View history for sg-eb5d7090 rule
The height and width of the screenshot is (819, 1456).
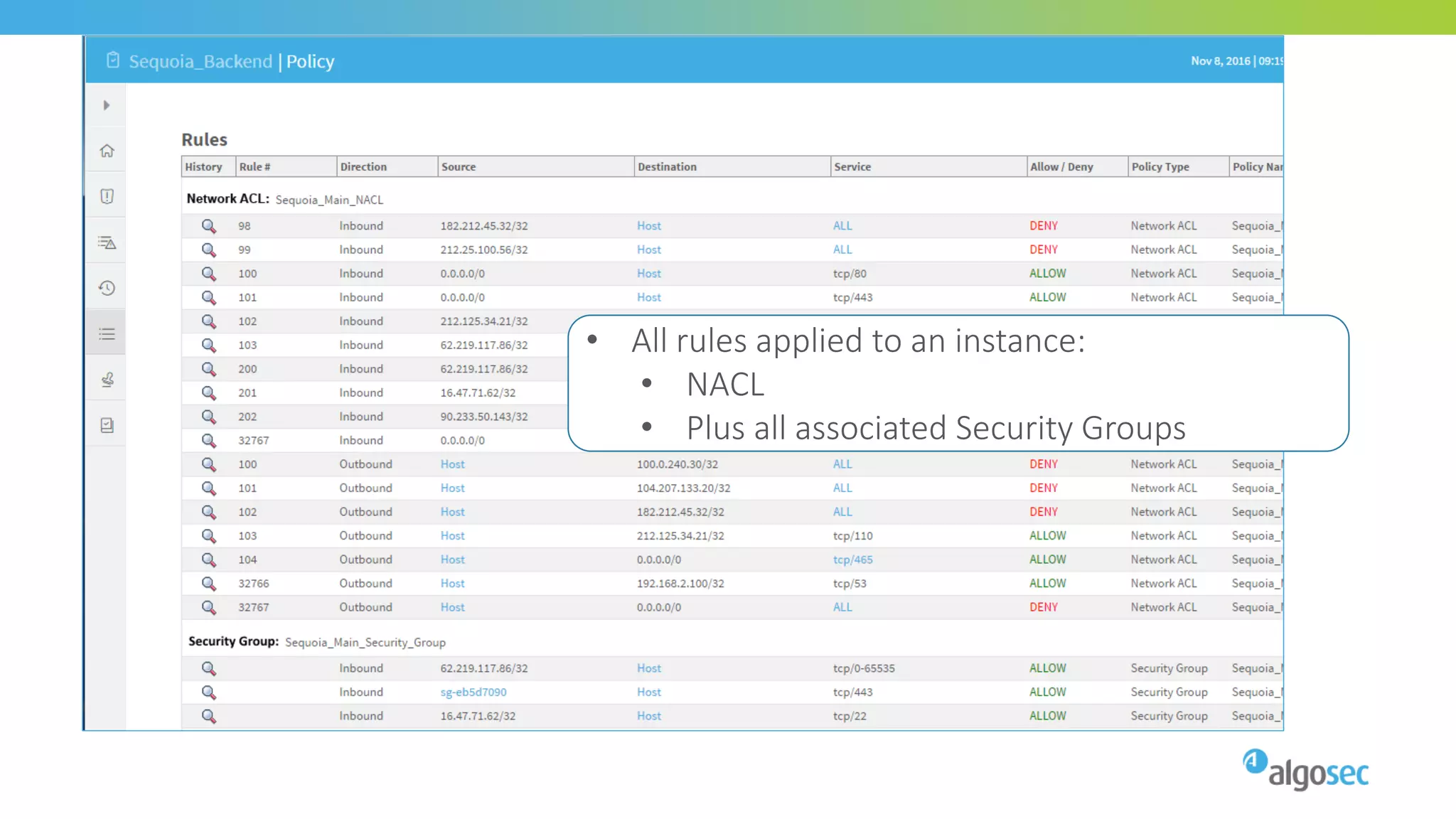208,692
